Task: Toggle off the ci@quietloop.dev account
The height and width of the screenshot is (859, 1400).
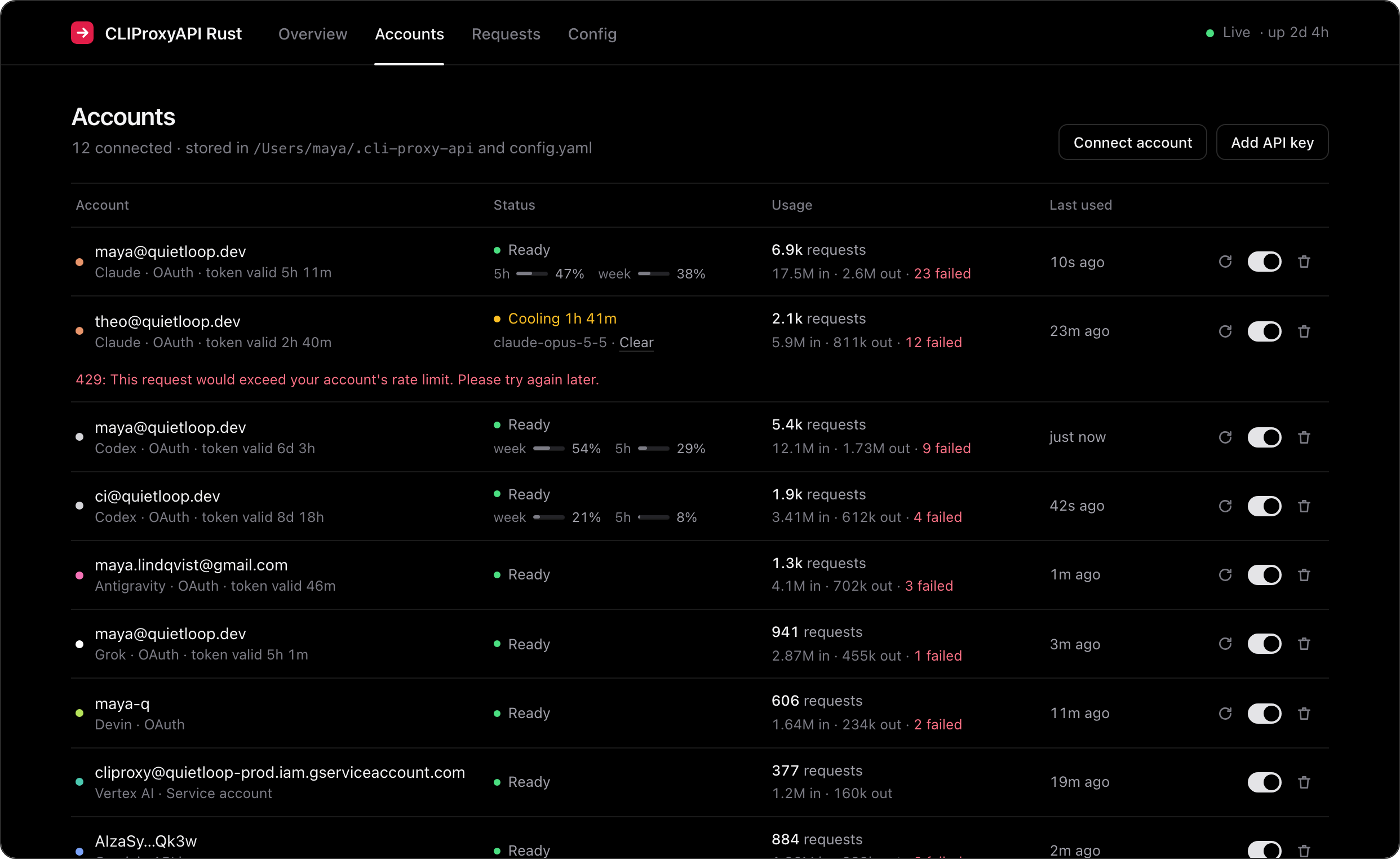Action: (x=1264, y=506)
